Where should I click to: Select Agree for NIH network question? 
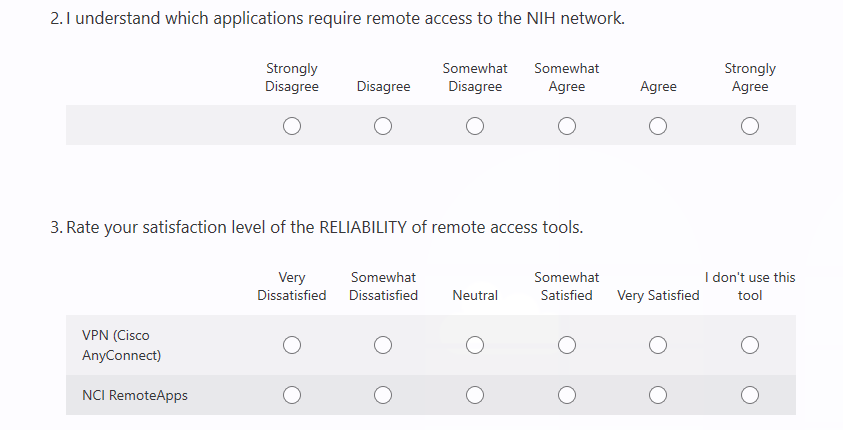pyautogui.click(x=658, y=126)
